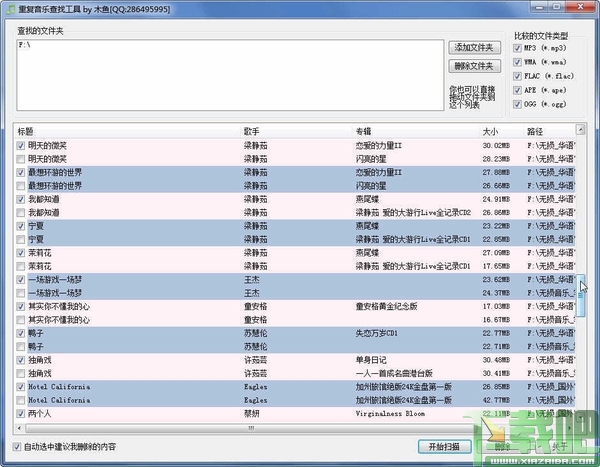
Task: Toggle 自动选中建议我删除的内容 checkbox
Action: pyautogui.click(x=17, y=447)
